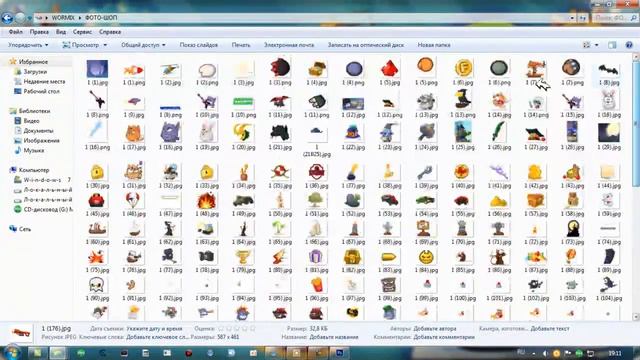Select Библиотеки in the navigation pane

[x=34, y=111]
